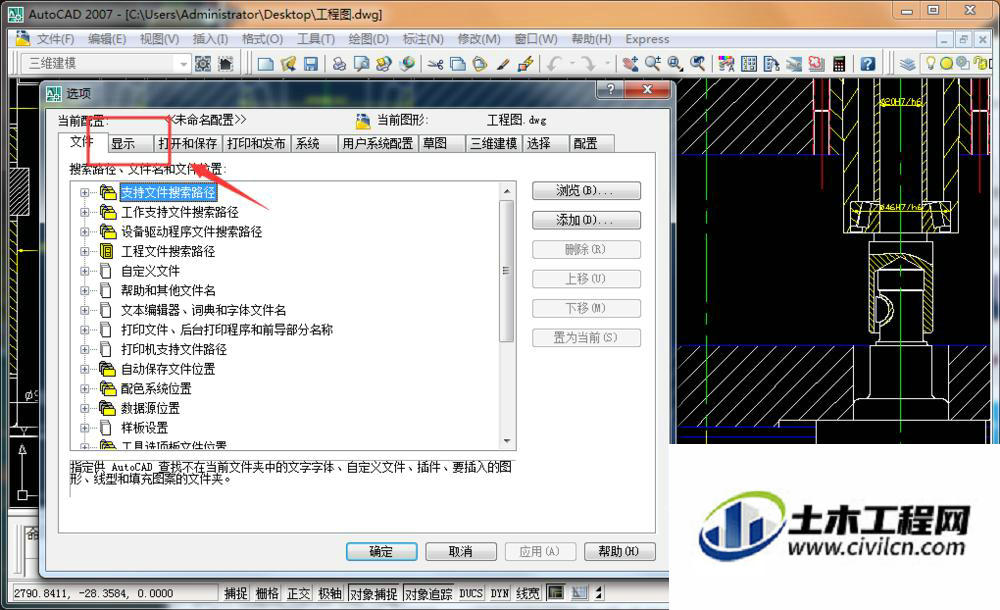Click the 取消 button

[x=460, y=551]
